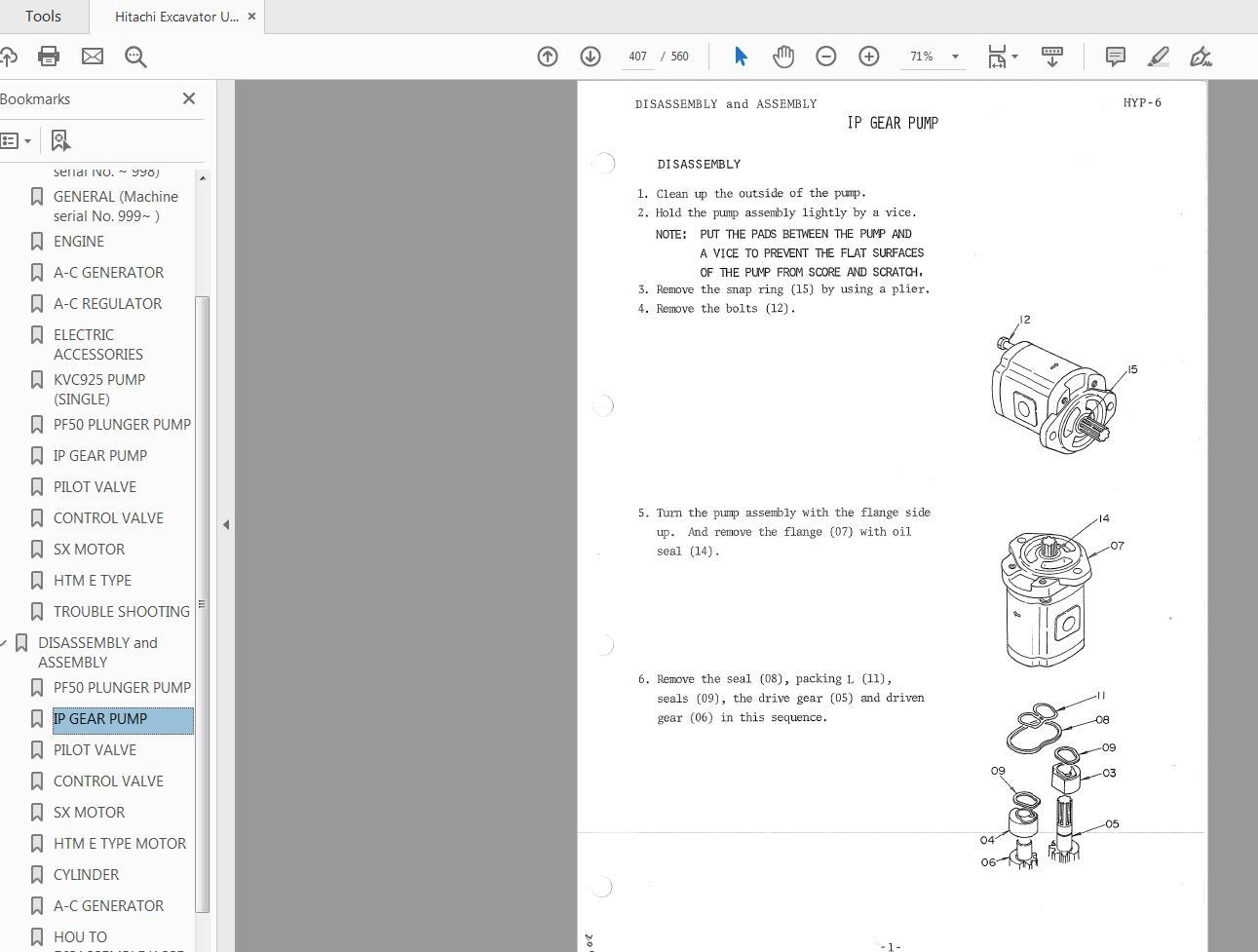Screen dimensions: 1258x952
Task: Open the zoom level dropdown
Action: coord(955,57)
